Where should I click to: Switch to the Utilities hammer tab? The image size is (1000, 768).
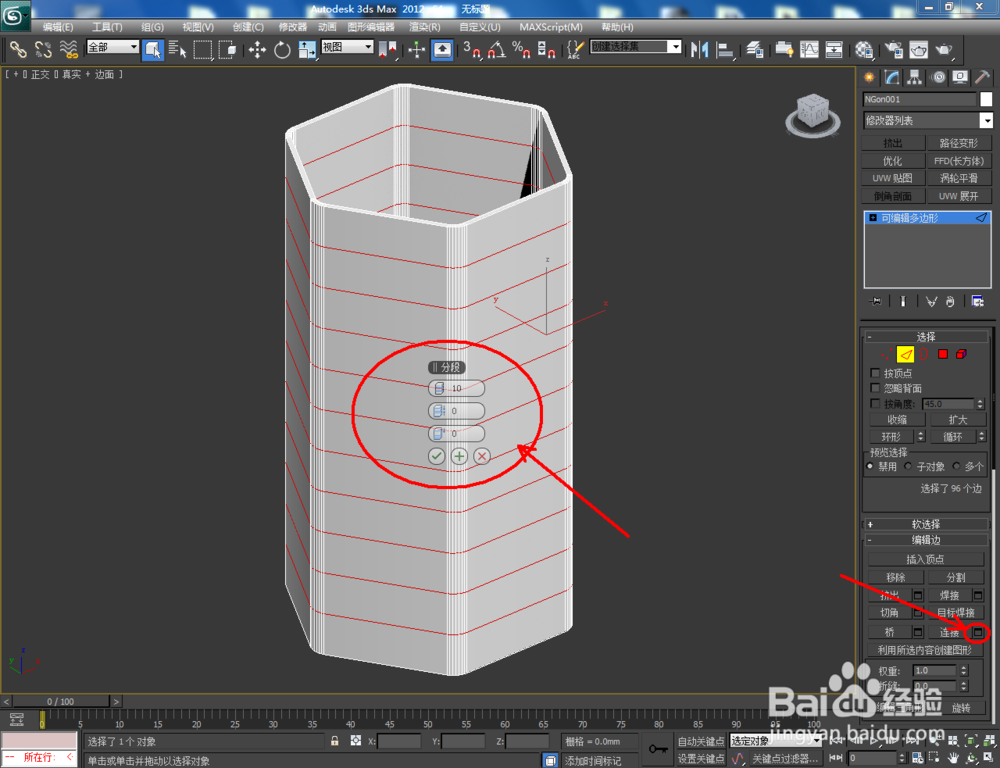[x=982, y=77]
